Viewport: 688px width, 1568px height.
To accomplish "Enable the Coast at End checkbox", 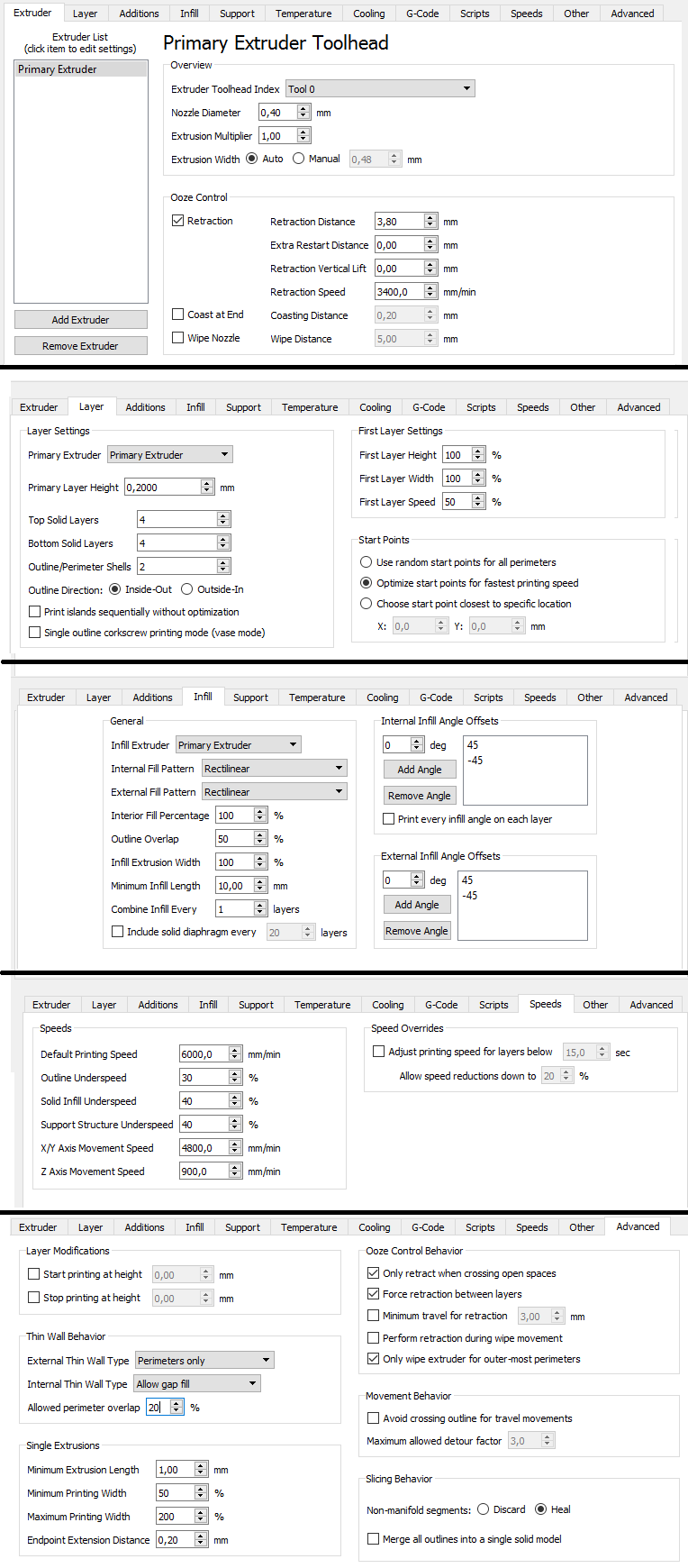I will pyautogui.click(x=178, y=315).
